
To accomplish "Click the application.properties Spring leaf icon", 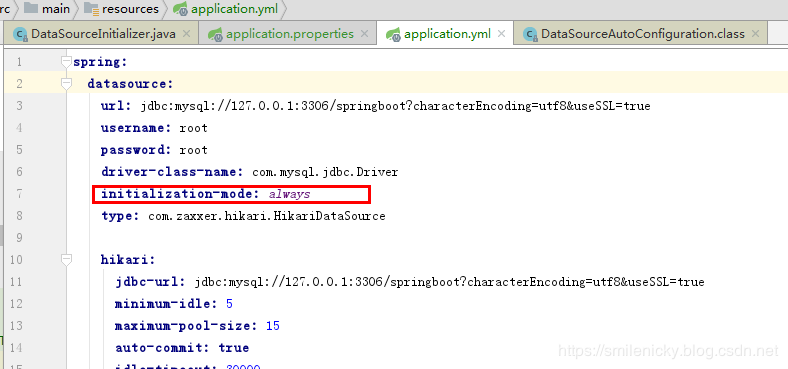I will coord(216,34).
